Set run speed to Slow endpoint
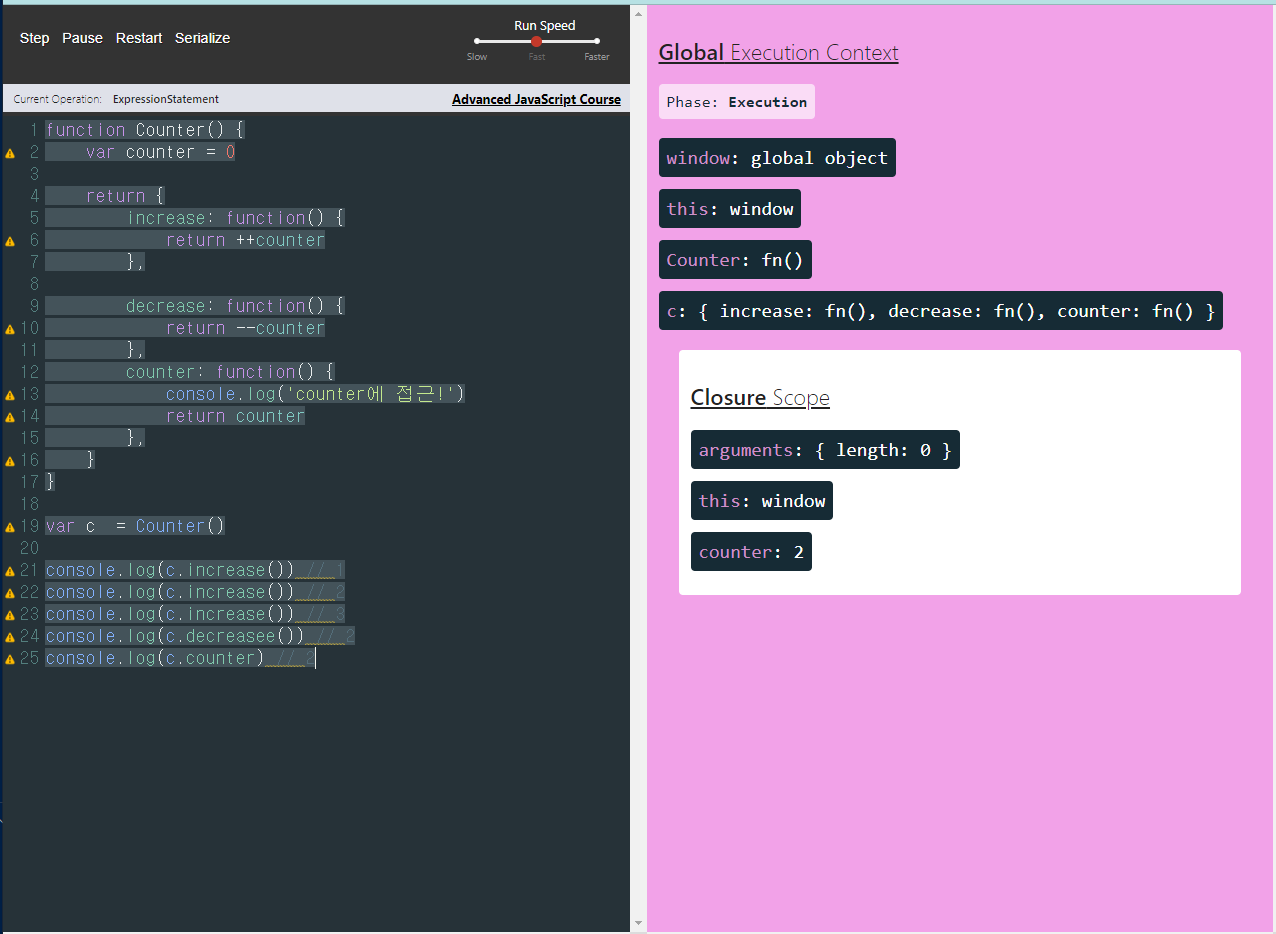This screenshot has width=1276, height=934. tap(477, 41)
